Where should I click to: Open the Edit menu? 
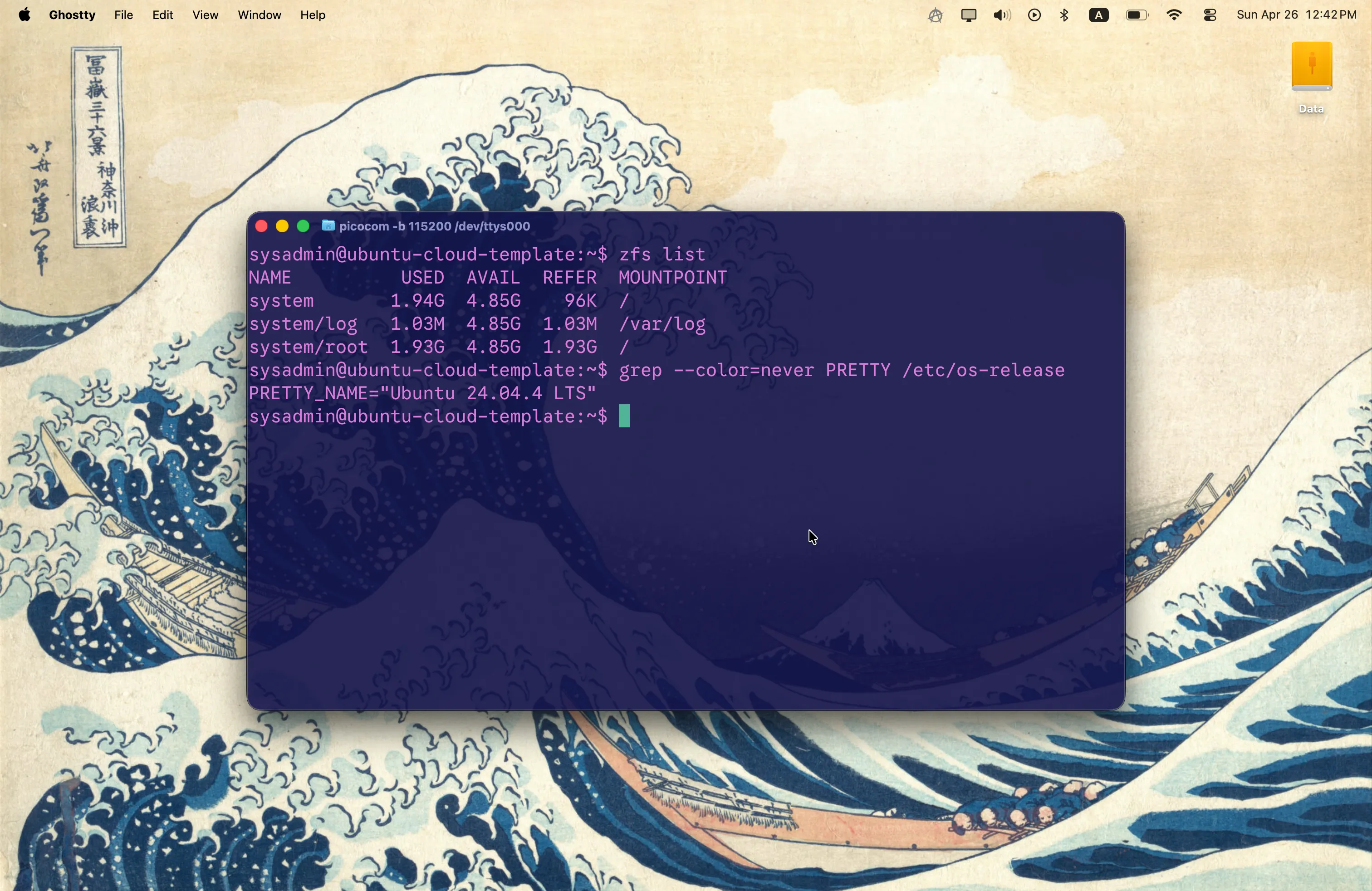point(162,15)
